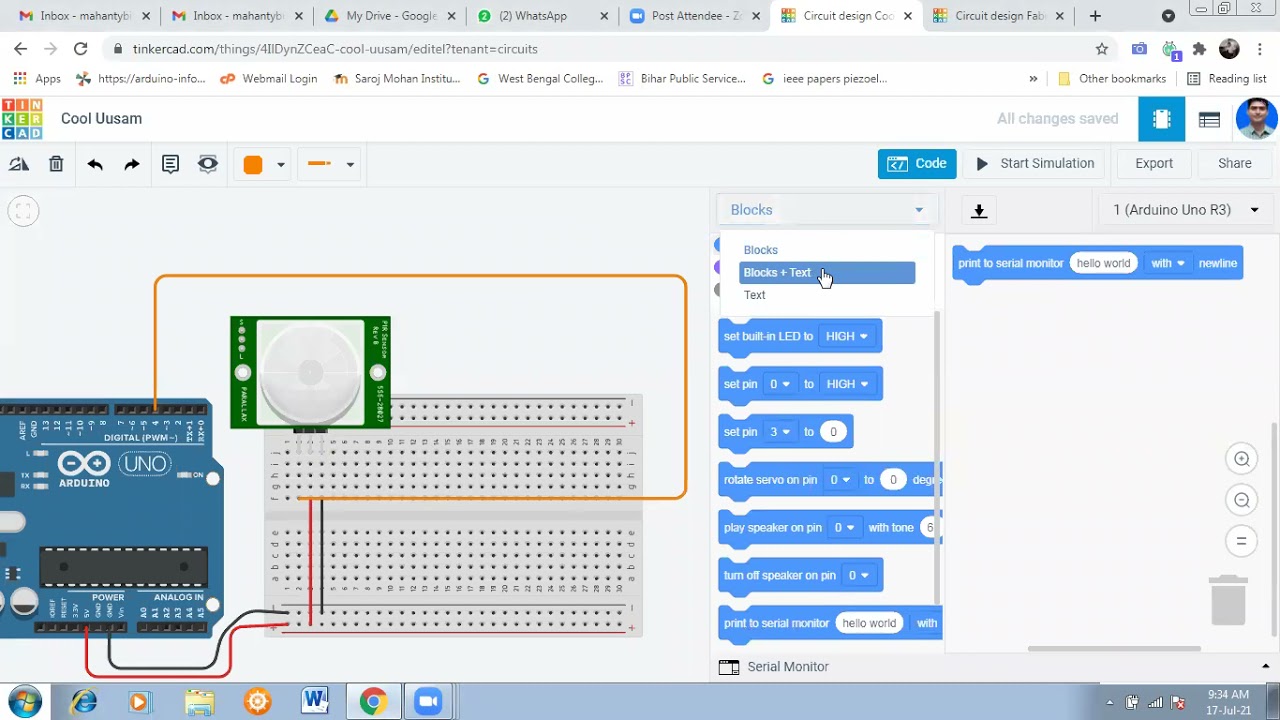Open the Apps bookmarks shortcut
This screenshot has width=1280, height=720.
[x=37, y=79]
